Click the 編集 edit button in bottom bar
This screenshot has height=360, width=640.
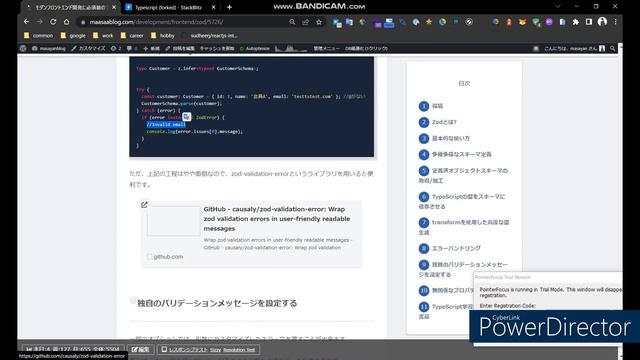click(140, 349)
